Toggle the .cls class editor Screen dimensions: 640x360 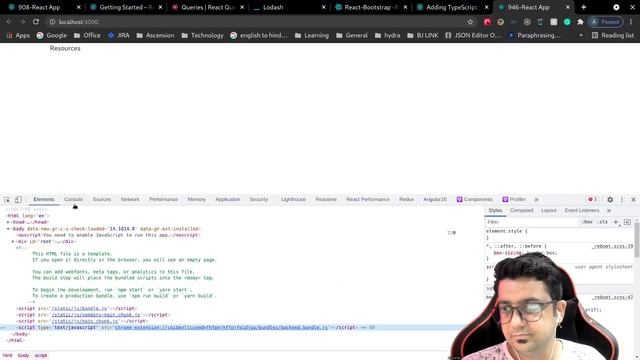coord(602,222)
